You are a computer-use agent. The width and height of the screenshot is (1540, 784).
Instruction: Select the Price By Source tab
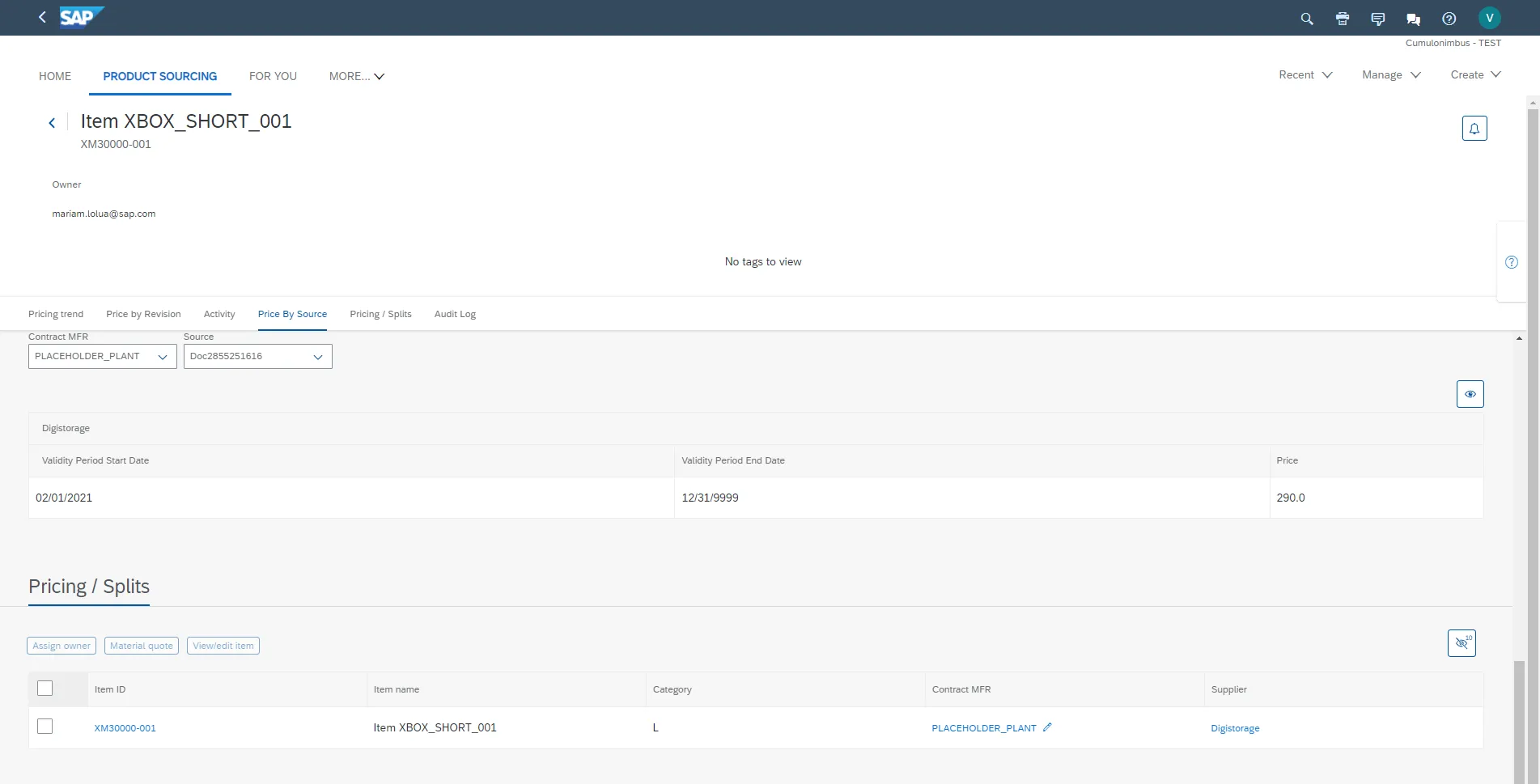[x=292, y=314]
